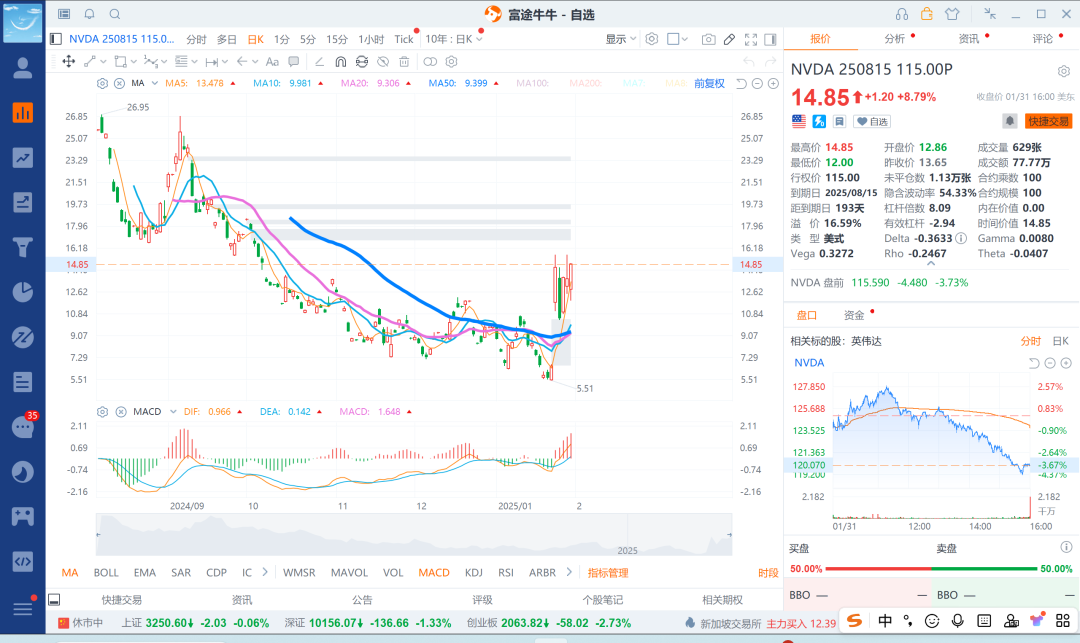Remove the MACD indicator with X icon
1080x643 pixels.
point(121,412)
